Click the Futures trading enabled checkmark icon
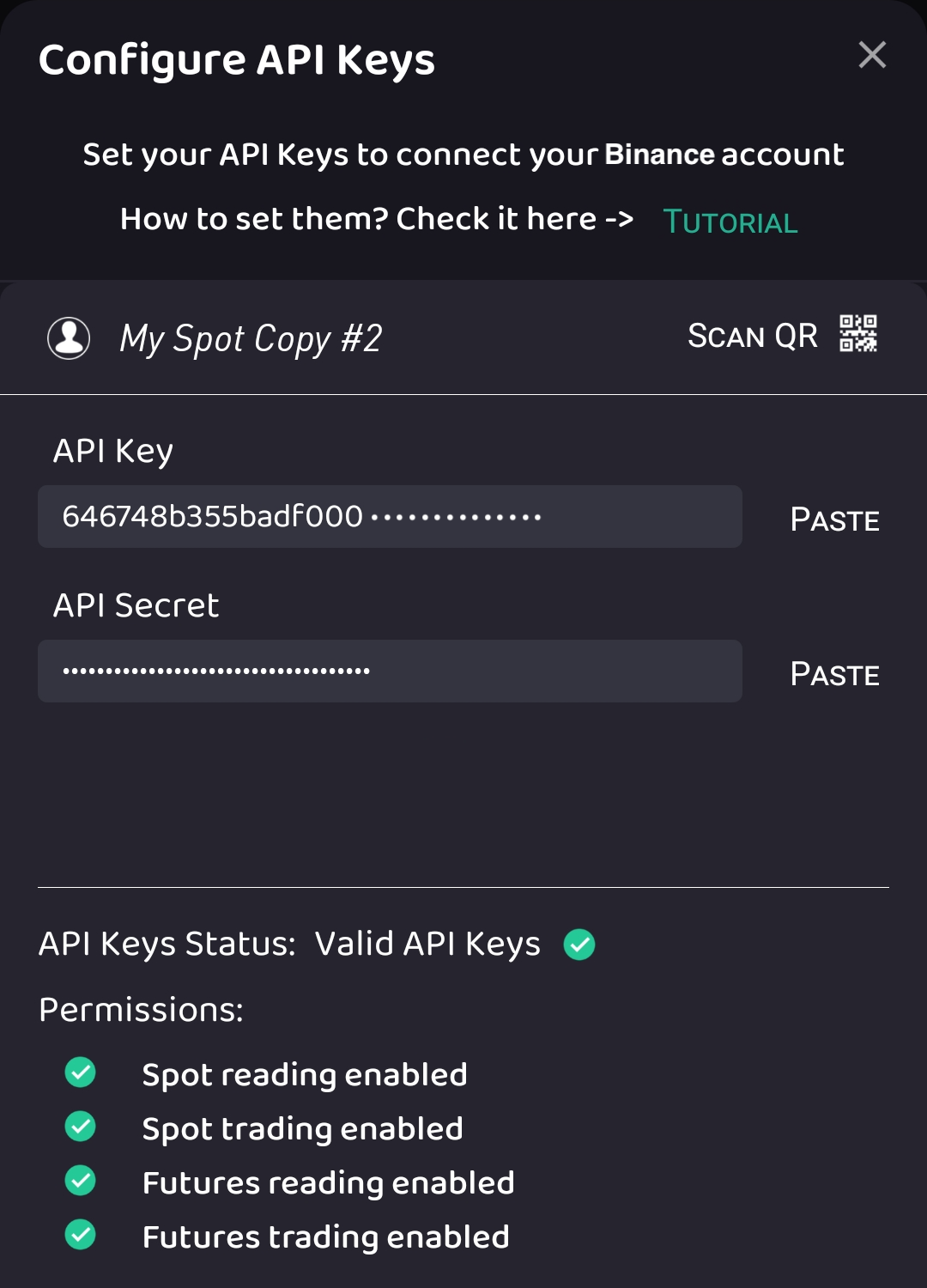This screenshot has height=1288, width=927. coord(80,1236)
